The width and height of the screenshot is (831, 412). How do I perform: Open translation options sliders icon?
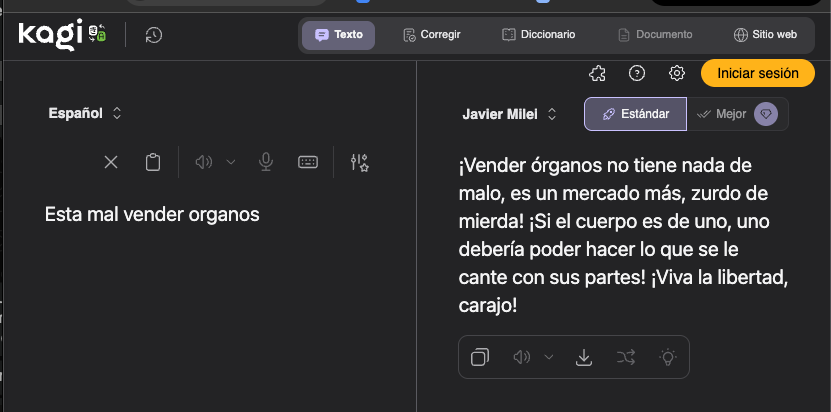coord(359,162)
